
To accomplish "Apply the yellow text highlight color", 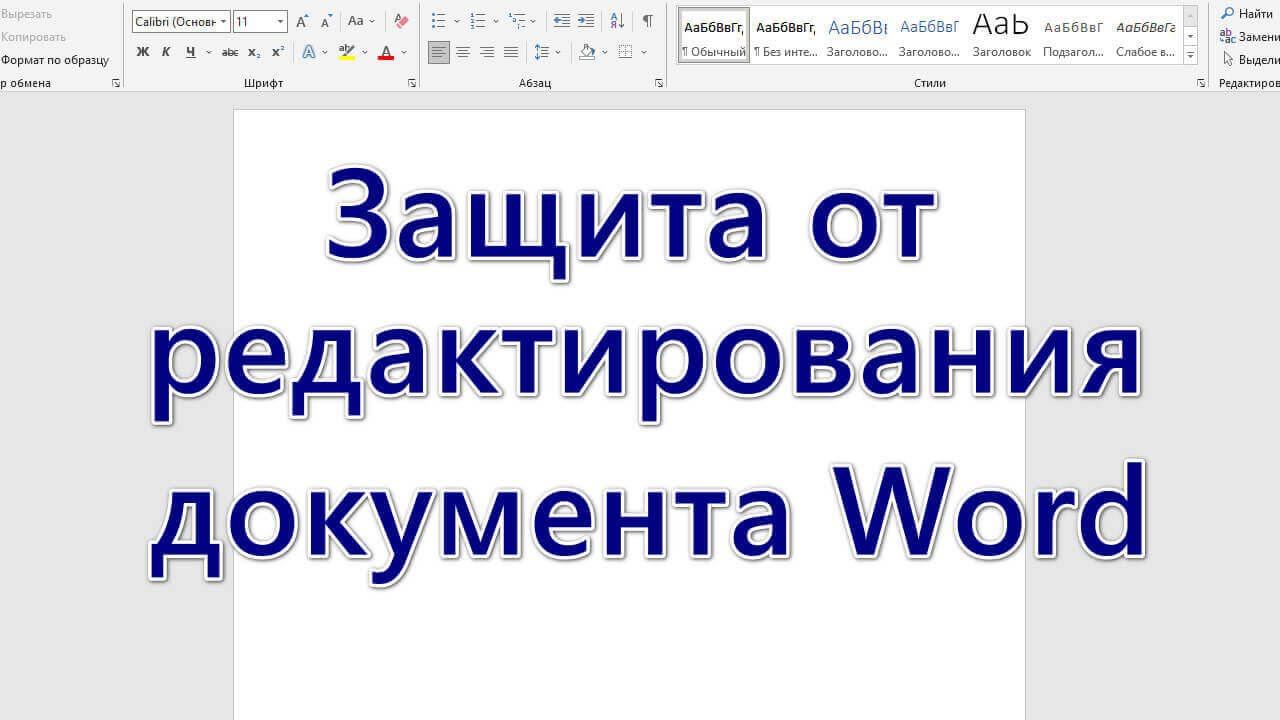I will click(x=347, y=52).
